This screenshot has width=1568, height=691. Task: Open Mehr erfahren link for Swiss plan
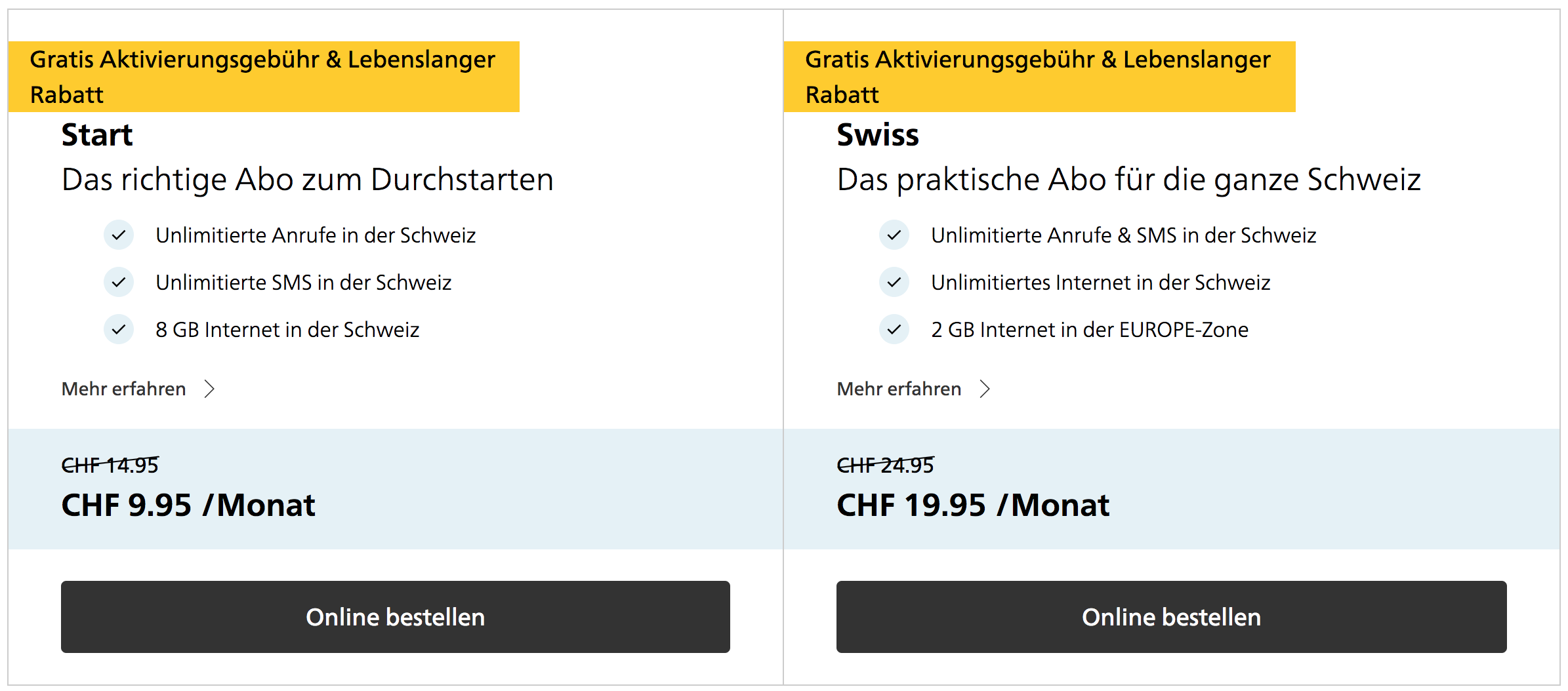coord(899,389)
